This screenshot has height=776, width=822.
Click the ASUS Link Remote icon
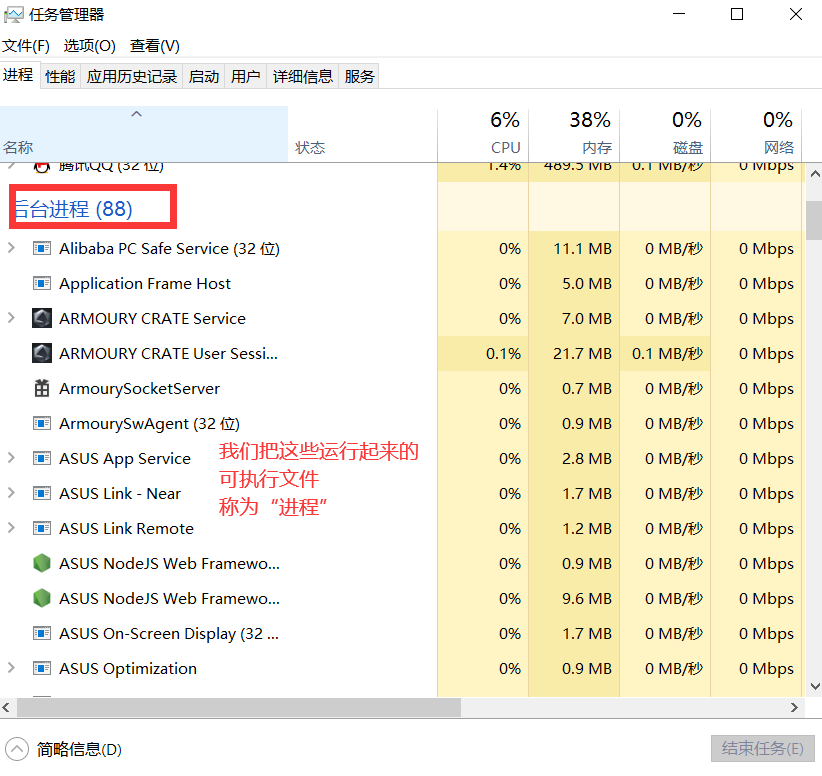42,528
